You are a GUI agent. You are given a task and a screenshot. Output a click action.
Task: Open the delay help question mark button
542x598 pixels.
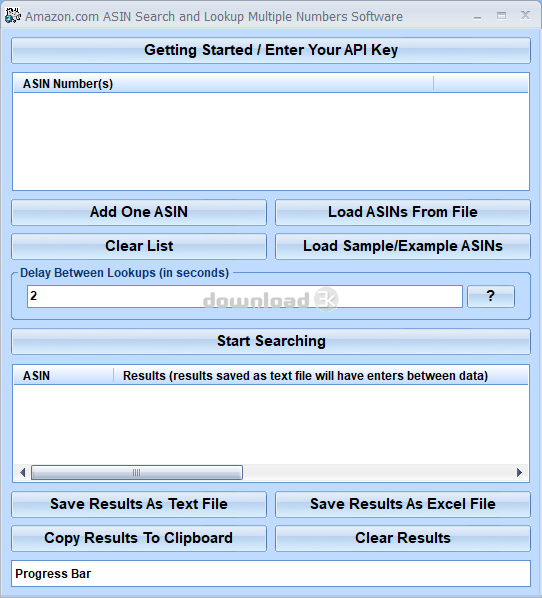point(491,296)
